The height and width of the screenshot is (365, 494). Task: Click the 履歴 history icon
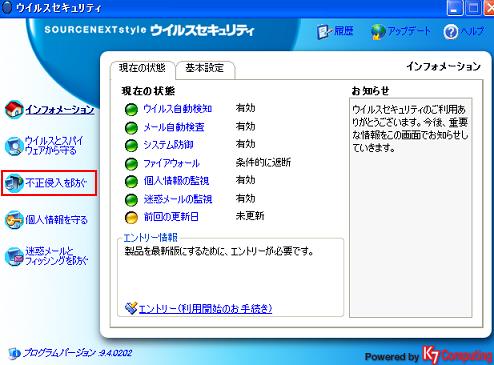coord(324,32)
